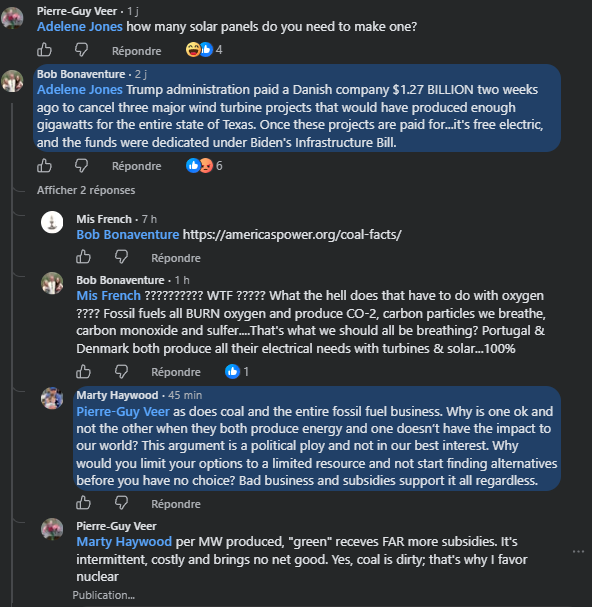
Task: Thumbs-down Marty Haywood's fossil fuel comment
Action: pyautogui.click(x=121, y=503)
